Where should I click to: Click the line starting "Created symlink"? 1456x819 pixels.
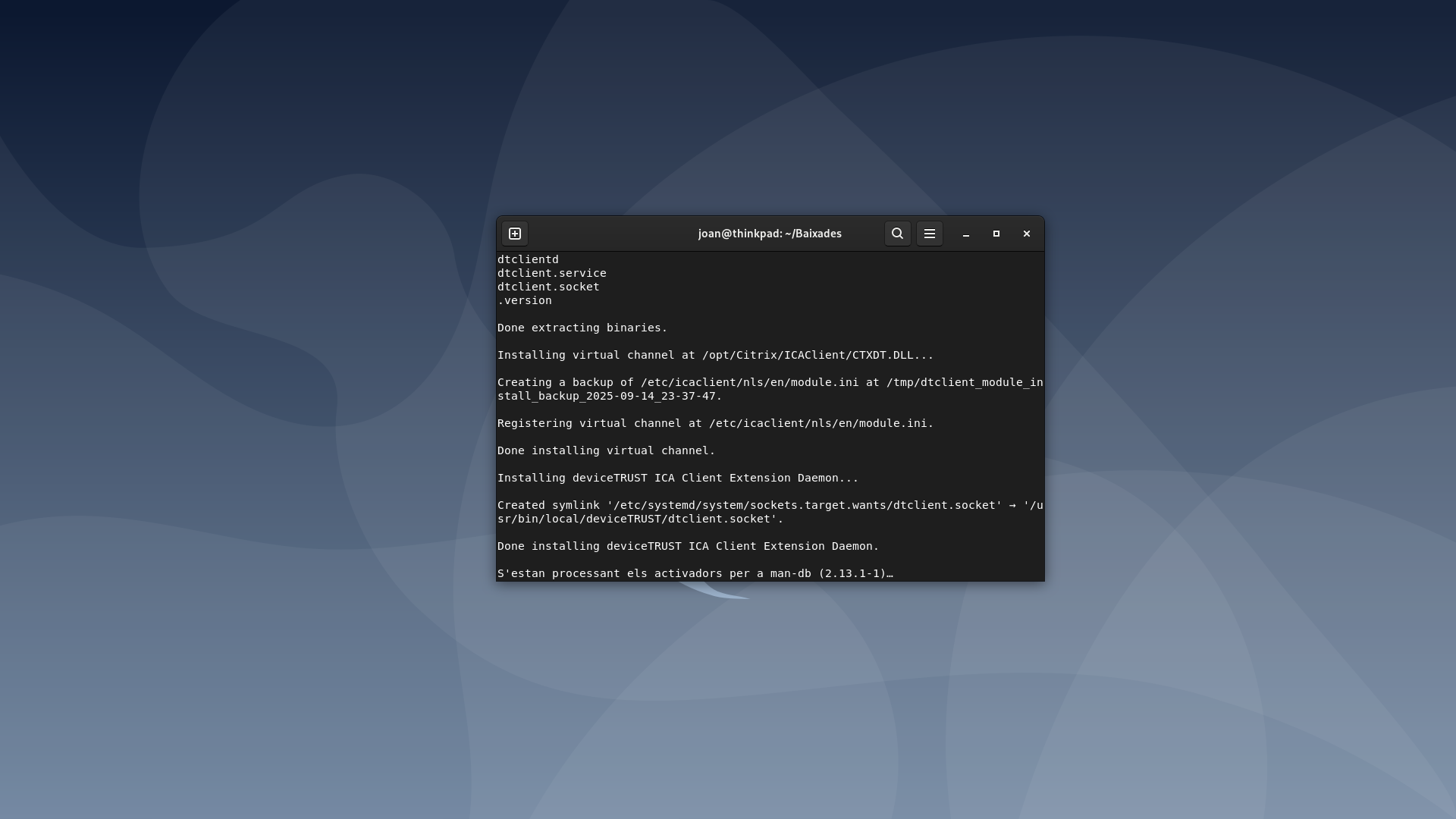[770, 505]
